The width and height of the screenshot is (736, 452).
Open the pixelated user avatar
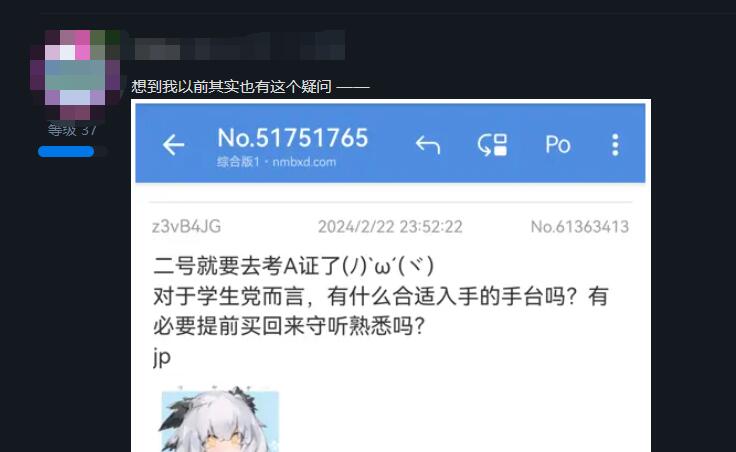[75, 74]
